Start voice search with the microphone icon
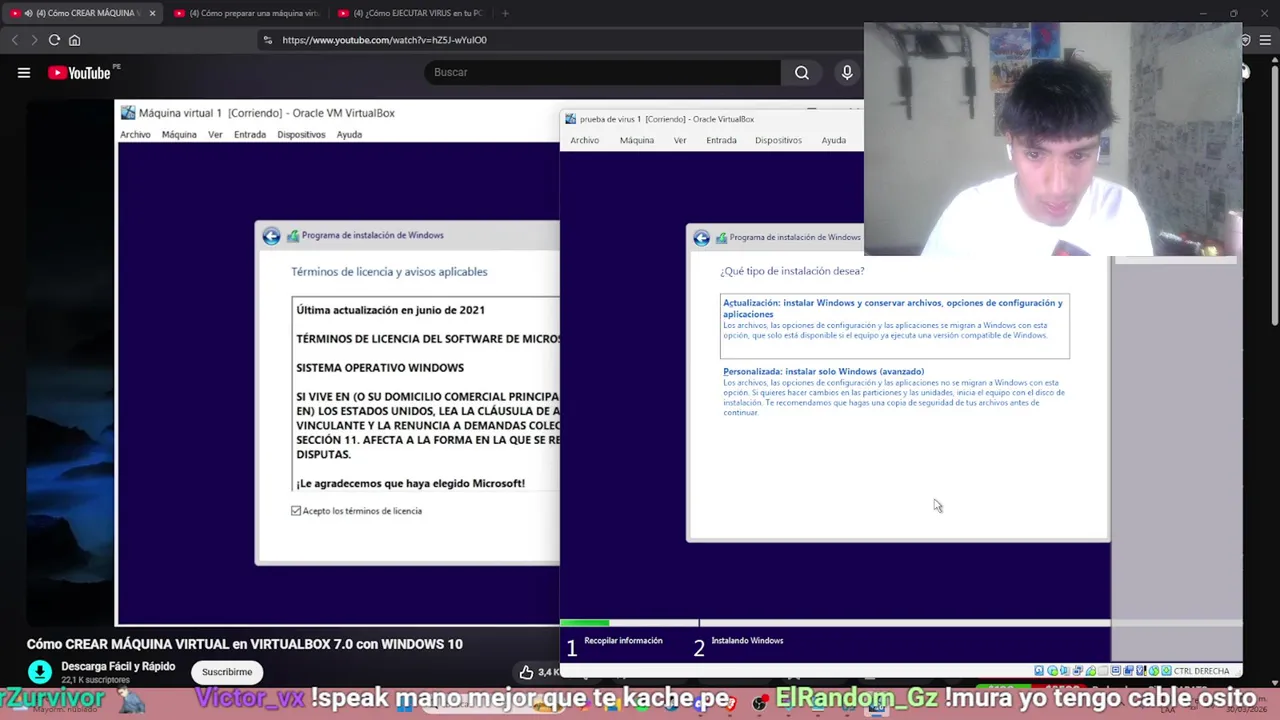 (x=847, y=72)
